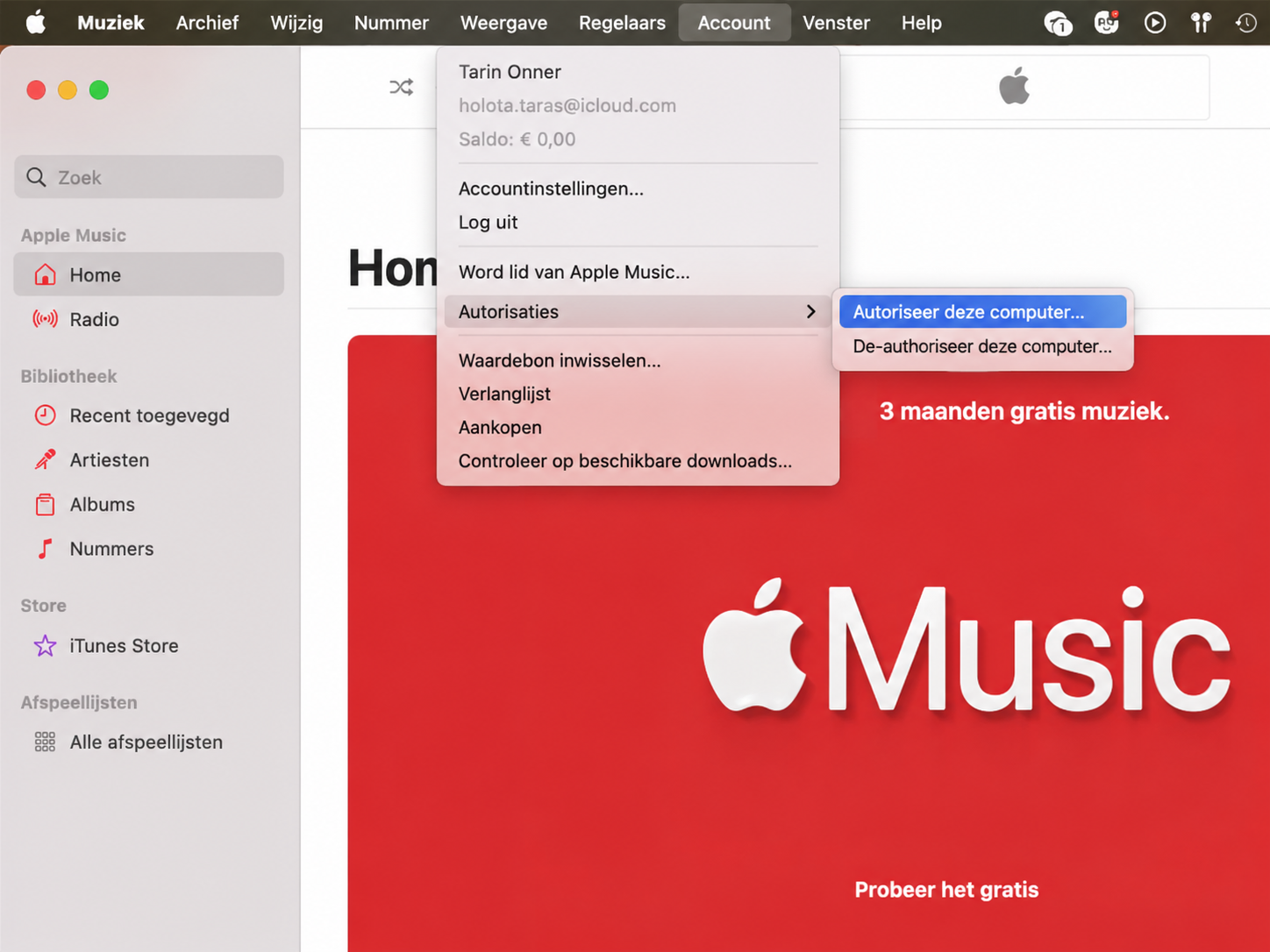Select Autoriseer deze computer… submenu item
The height and width of the screenshot is (952, 1270).
(982, 312)
